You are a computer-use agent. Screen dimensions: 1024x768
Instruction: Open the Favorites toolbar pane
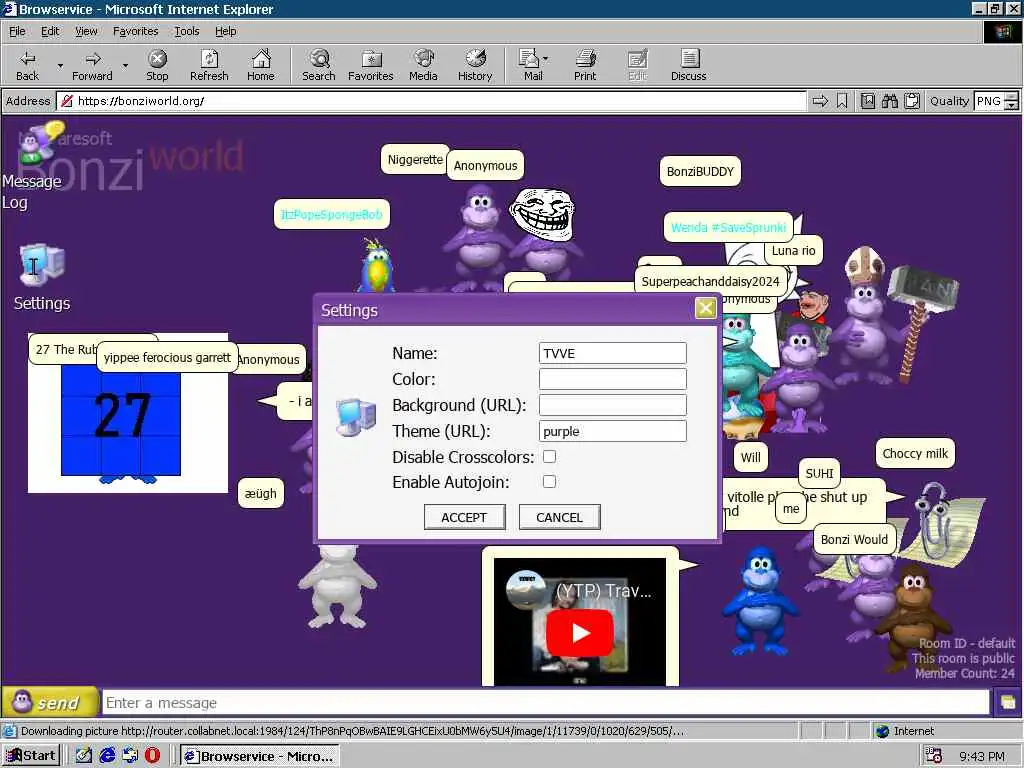[371, 65]
